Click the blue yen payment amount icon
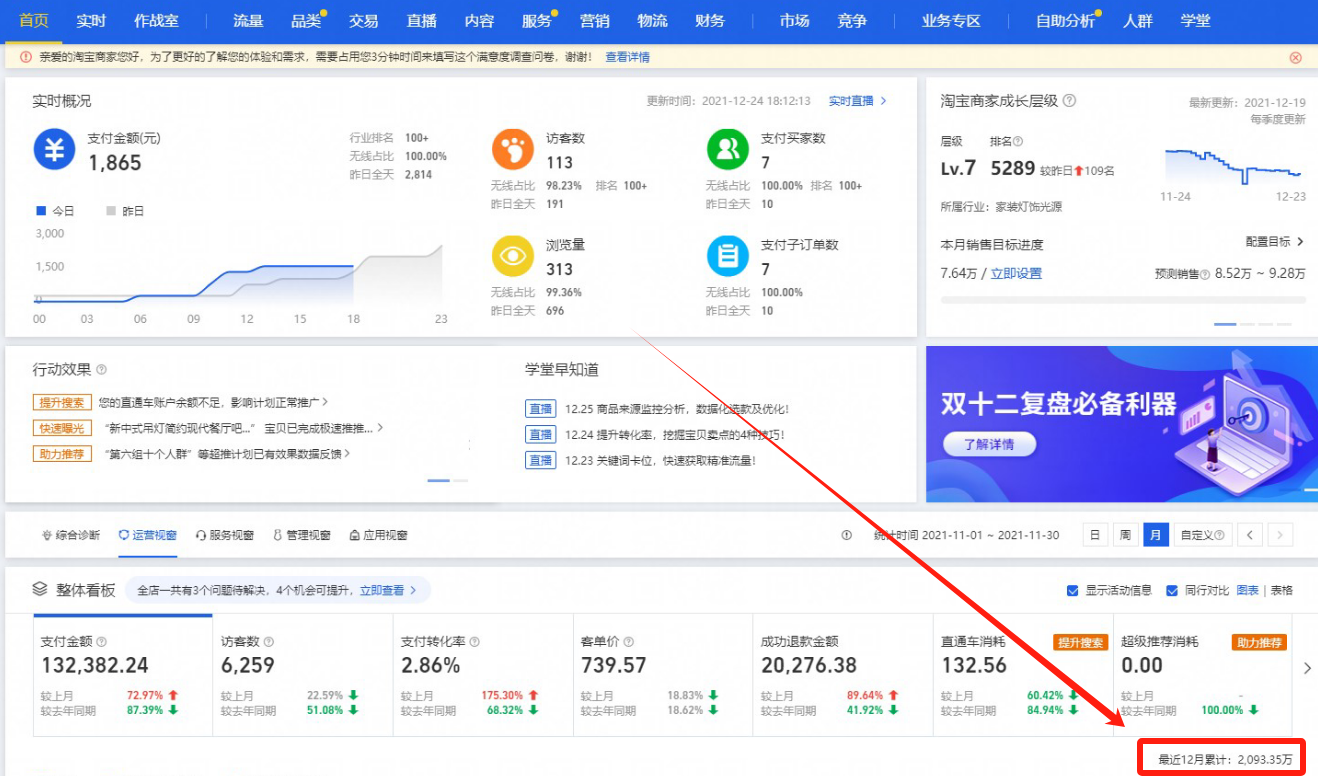 click(x=55, y=149)
